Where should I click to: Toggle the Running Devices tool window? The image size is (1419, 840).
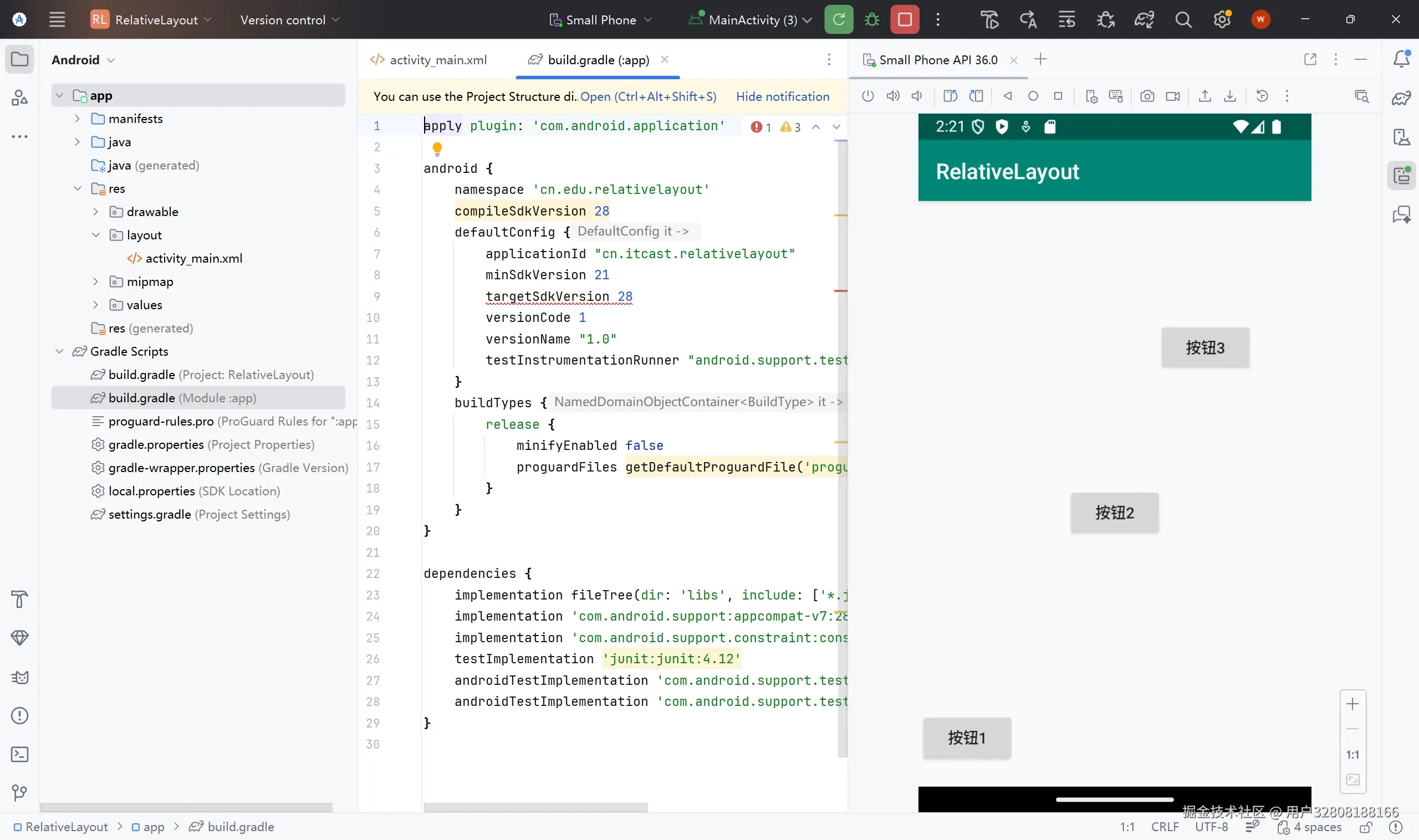1401,176
